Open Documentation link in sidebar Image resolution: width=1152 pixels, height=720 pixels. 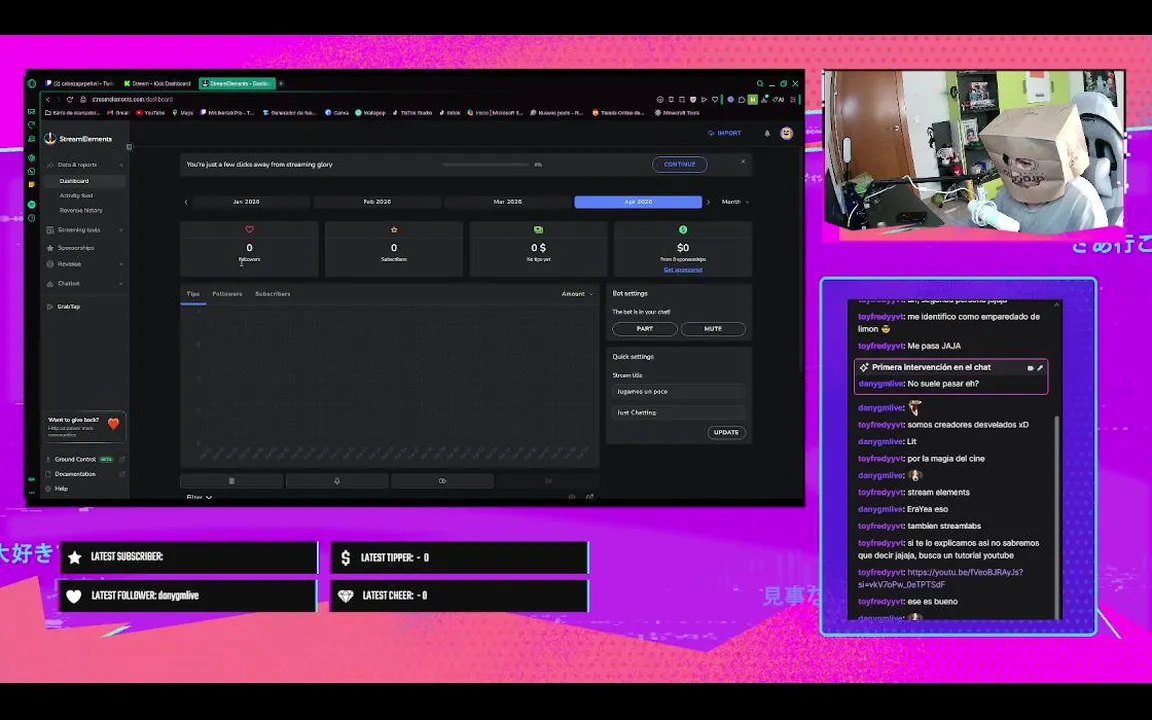tap(85, 475)
